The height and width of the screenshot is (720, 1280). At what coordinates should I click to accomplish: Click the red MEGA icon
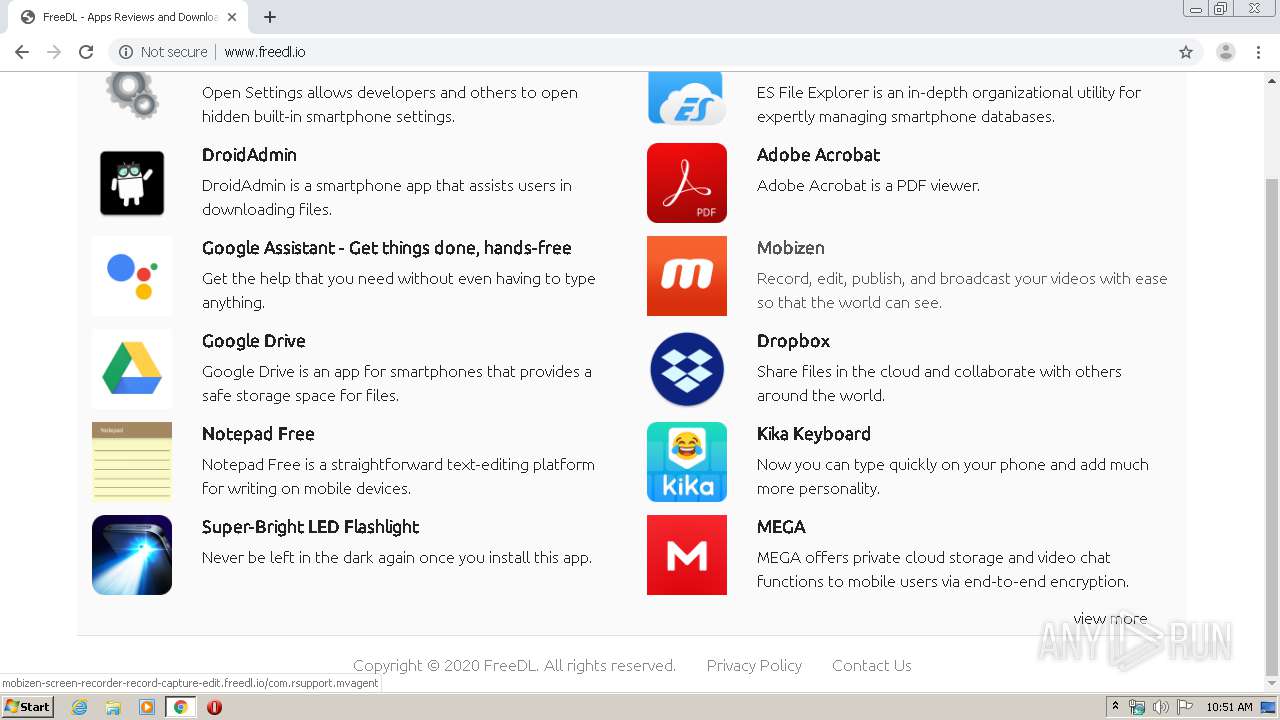click(x=687, y=555)
